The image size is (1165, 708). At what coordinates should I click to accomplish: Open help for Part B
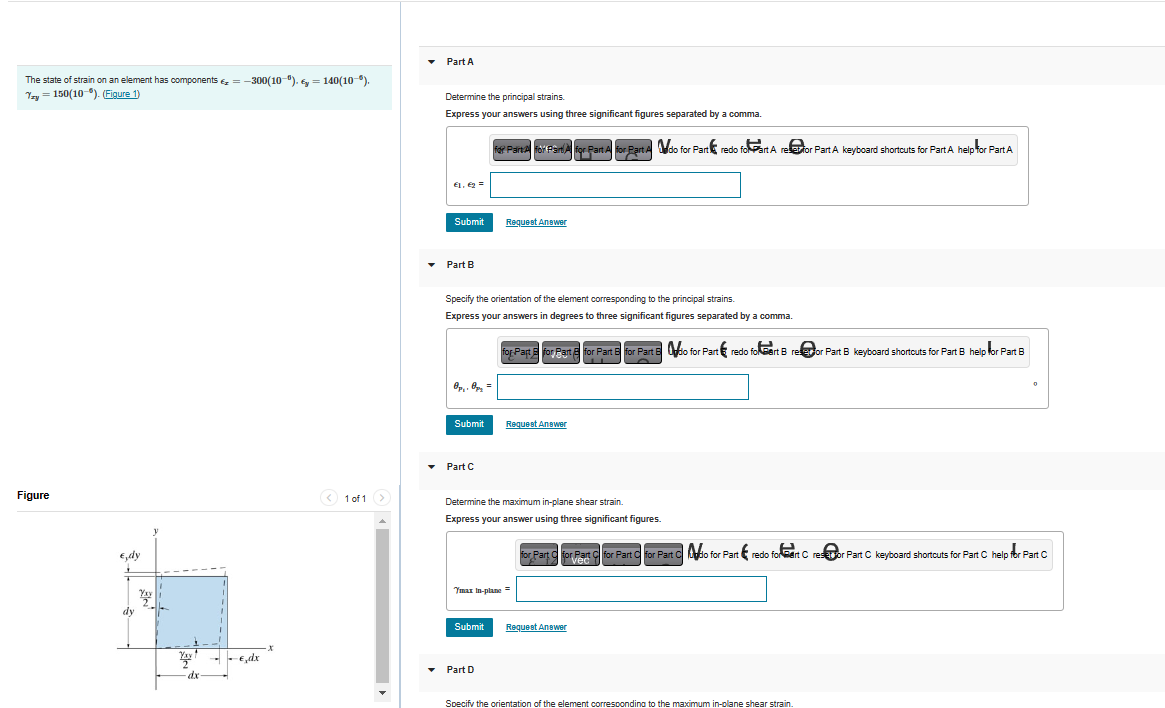pyautogui.click(x=996, y=351)
